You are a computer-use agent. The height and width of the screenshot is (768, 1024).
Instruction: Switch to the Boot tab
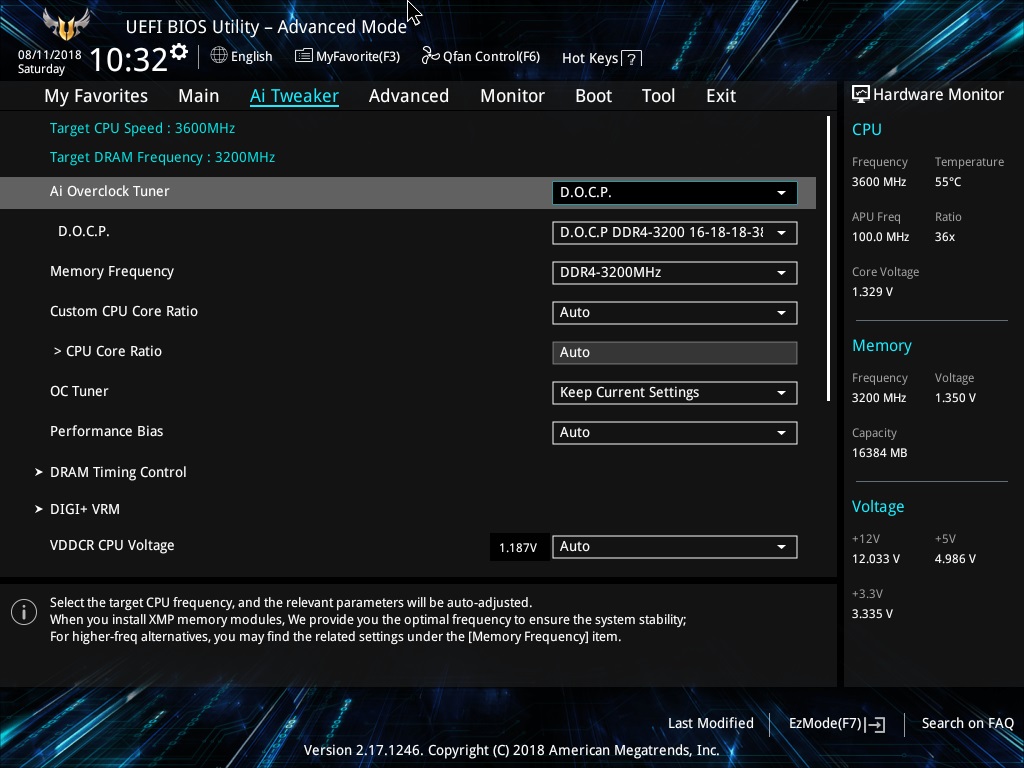pyautogui.click(x=593, y=96)
